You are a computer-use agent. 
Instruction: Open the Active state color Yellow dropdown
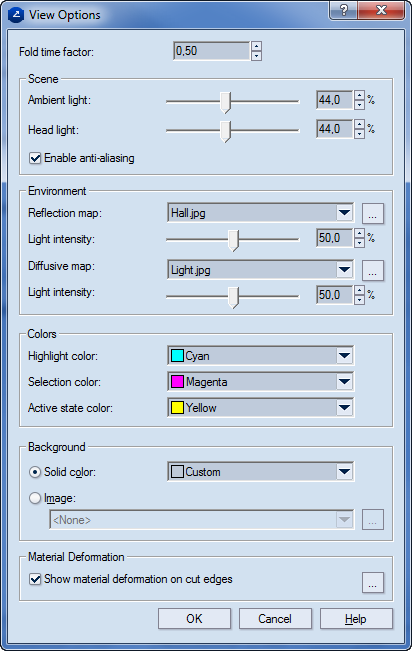pyautogui.click(x=261, y=408)
